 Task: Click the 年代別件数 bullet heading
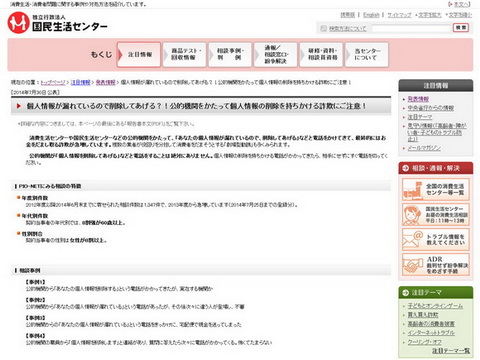pos(35,216)
